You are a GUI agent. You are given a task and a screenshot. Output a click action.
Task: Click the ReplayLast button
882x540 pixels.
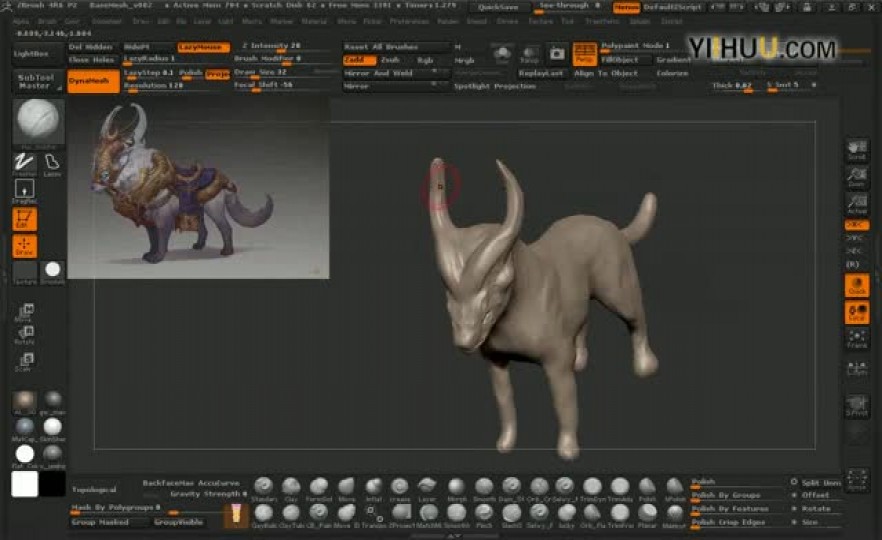[x=541, y=74]
